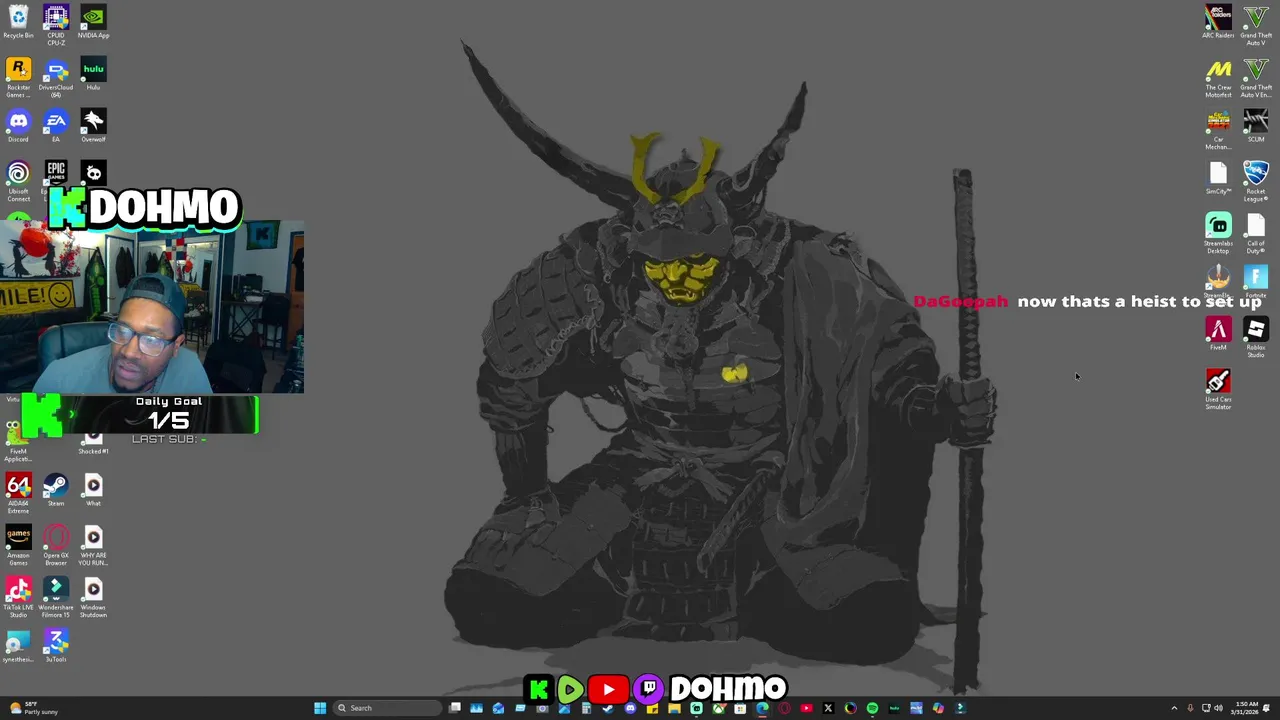This screenshot has height=720, width=1280.
Task: Select the EA app shortcut
Action: click(56, 126)
